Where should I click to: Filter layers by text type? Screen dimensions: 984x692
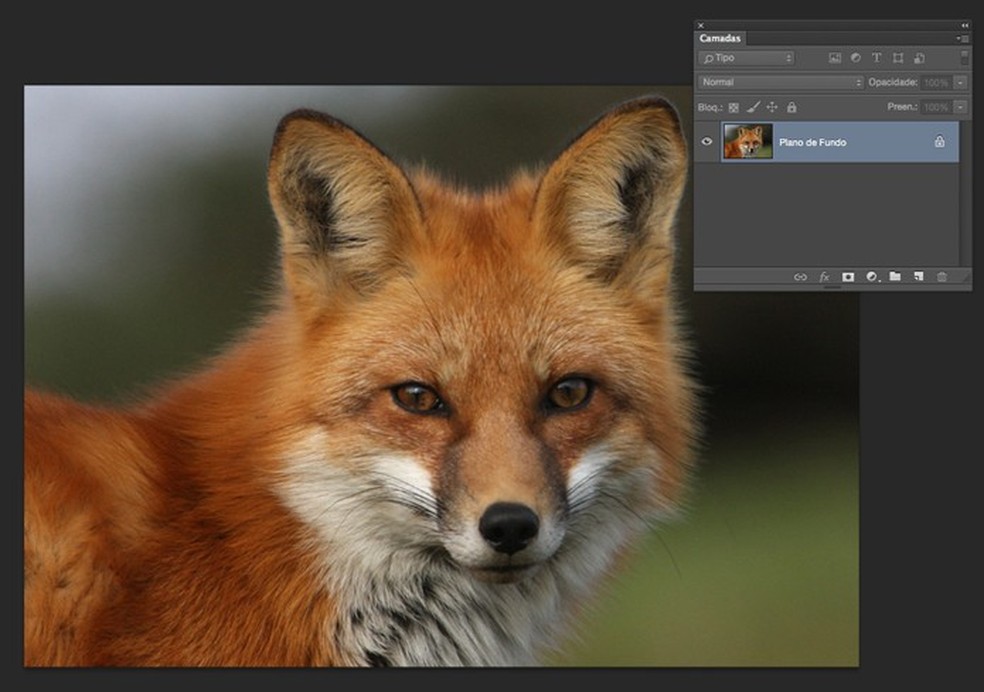click(x=877, y=58)
